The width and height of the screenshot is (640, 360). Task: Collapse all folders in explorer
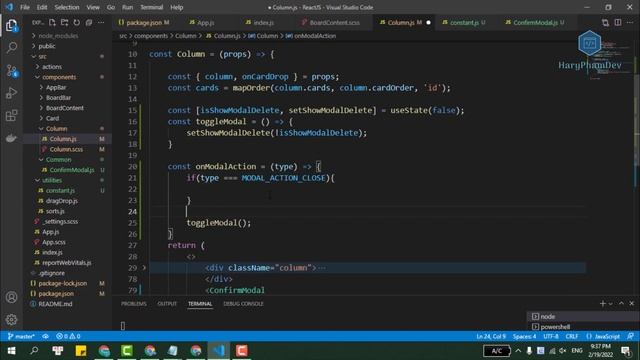pyautogui.click(x=89, y=22)
